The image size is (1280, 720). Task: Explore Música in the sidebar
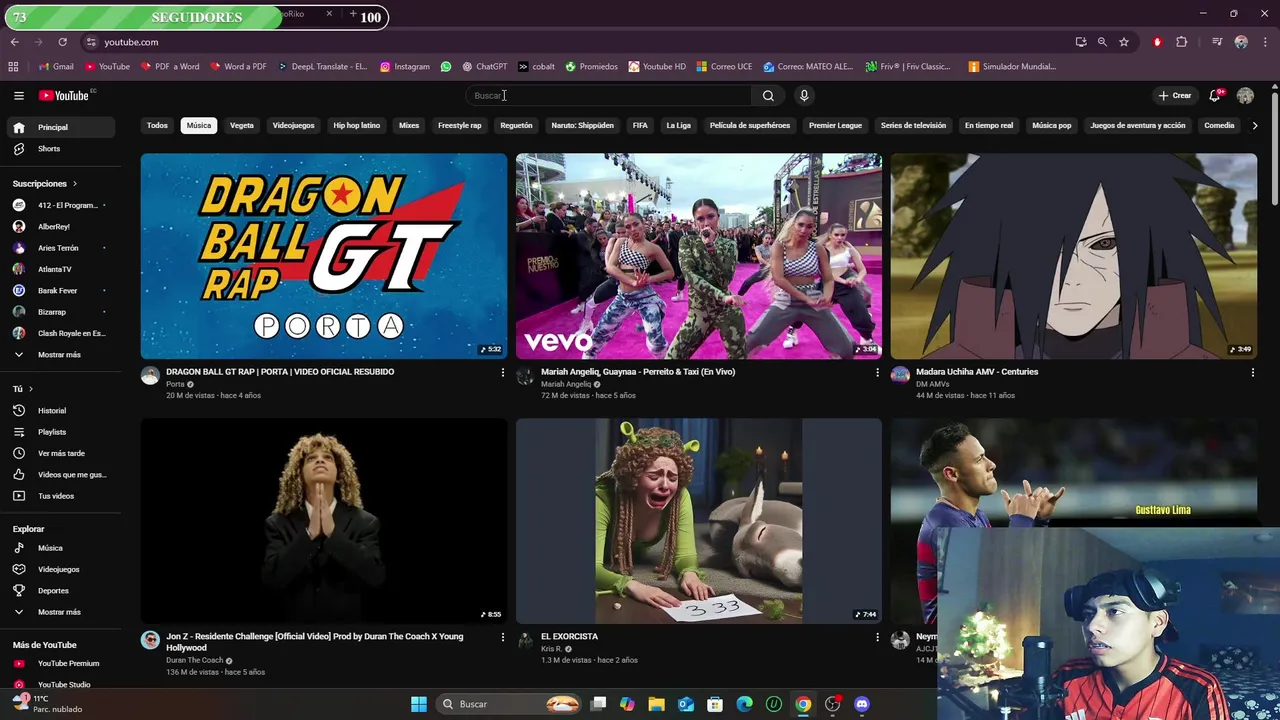point(60,548)
